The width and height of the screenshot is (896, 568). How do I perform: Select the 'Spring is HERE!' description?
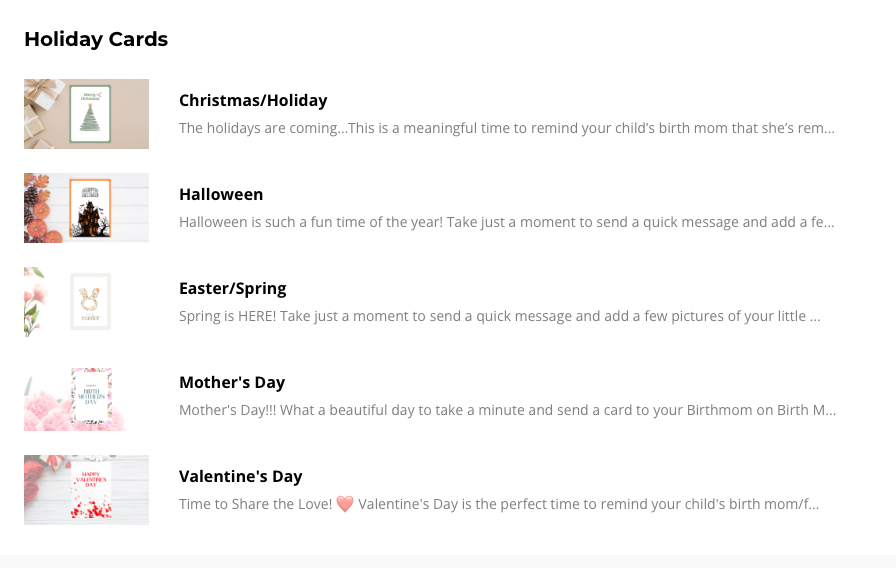coord(500,316)
